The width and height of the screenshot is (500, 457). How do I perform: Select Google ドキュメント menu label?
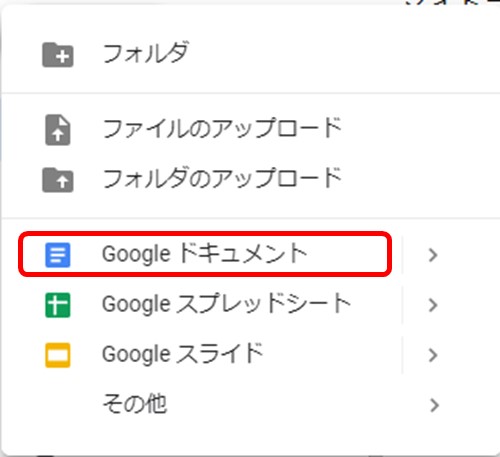coord(204,254)
